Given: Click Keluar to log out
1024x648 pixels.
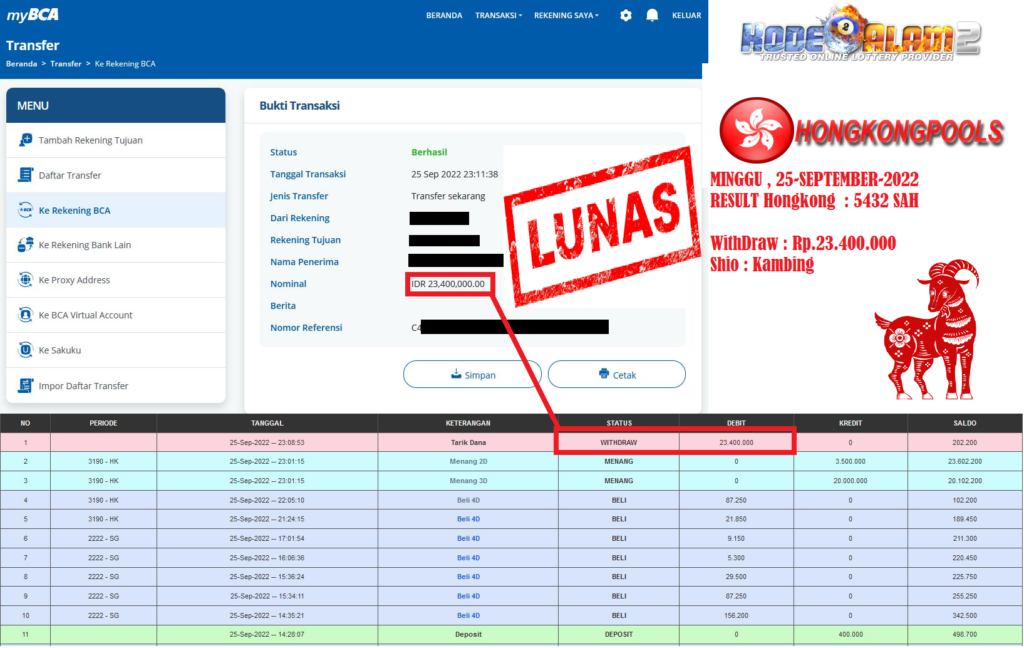Looking at the screenshot, I should pyautogui.click(x=686, y=15).
